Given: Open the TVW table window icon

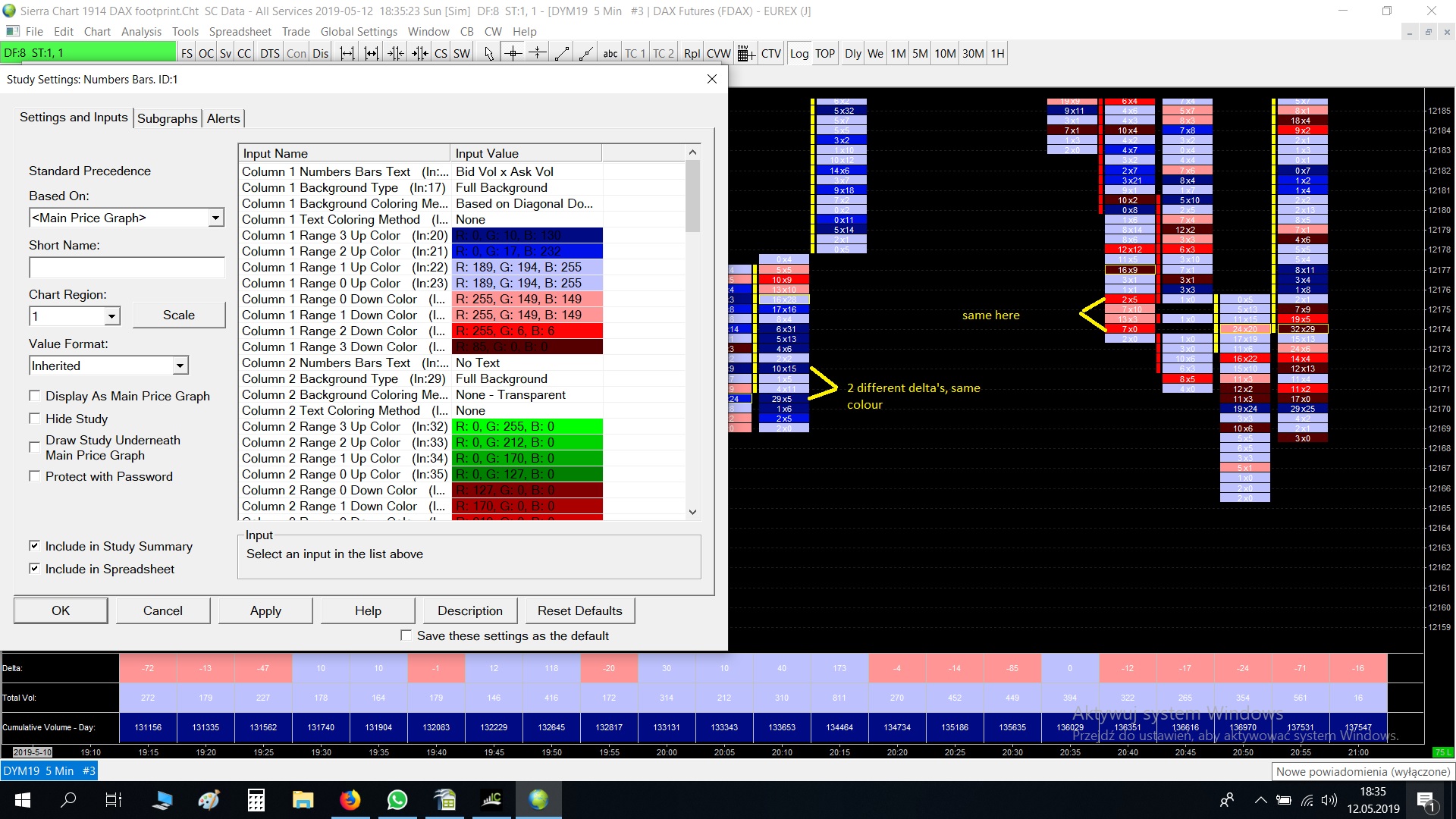Looking at the screenshot, I should point(745,54).
